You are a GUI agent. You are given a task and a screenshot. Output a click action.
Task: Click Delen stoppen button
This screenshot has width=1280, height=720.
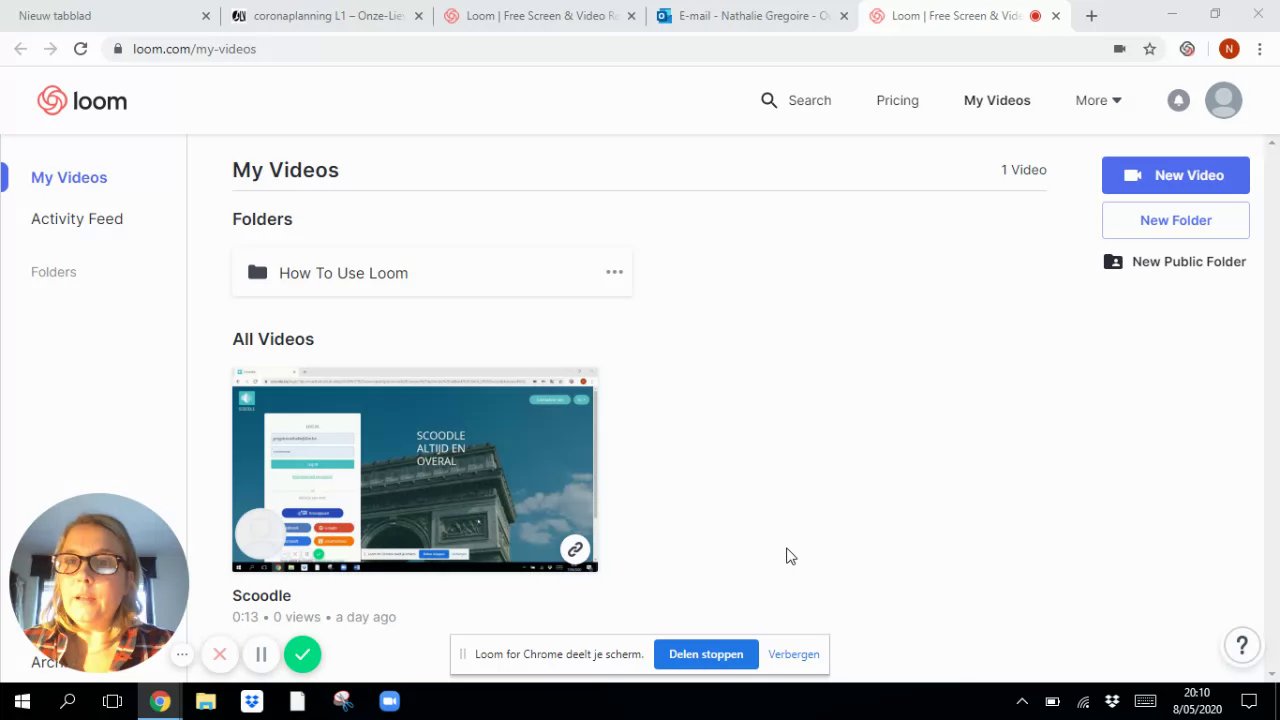706,654
